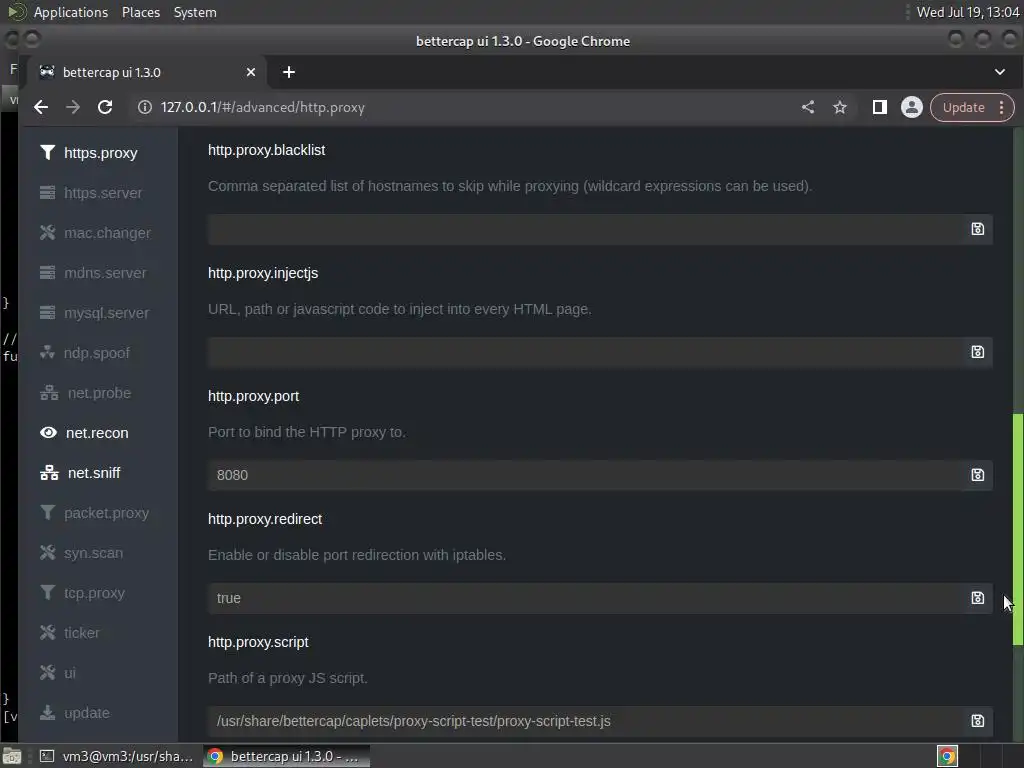
Task: Save the http.proxy.injectjs value
Action: (x=977, y=352)
